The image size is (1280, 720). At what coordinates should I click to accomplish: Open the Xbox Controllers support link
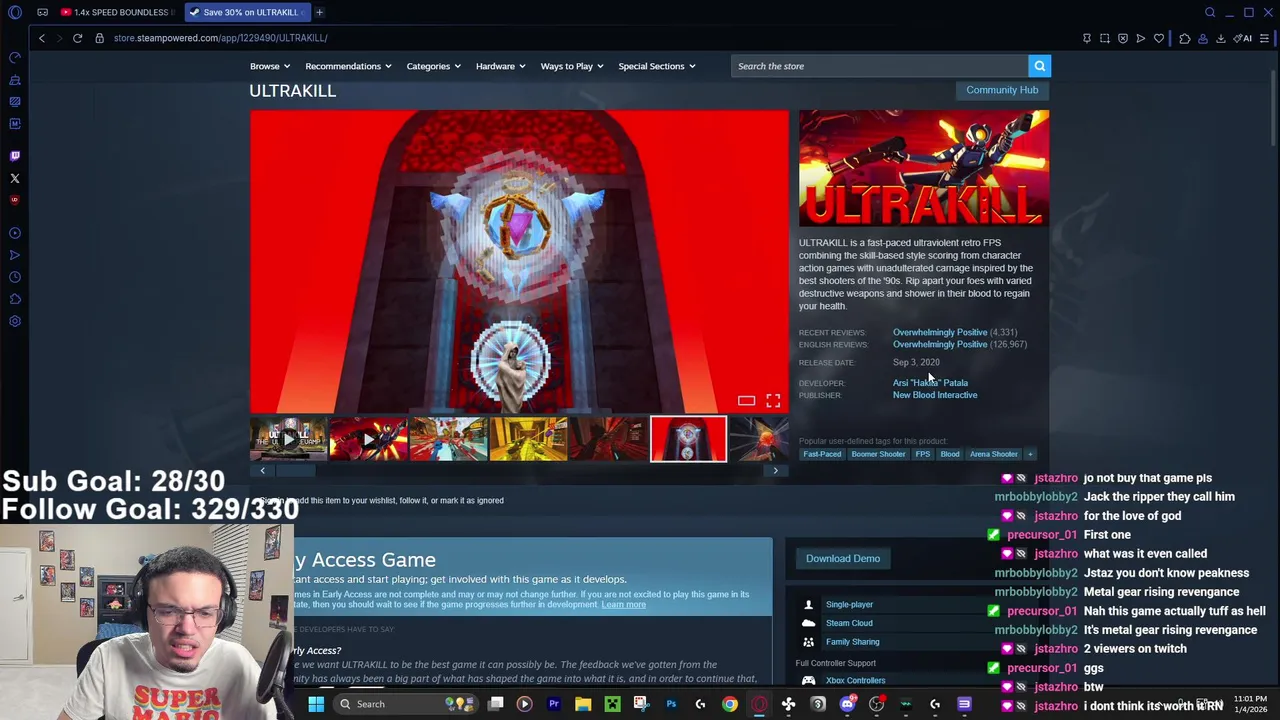tap(855, 681)
